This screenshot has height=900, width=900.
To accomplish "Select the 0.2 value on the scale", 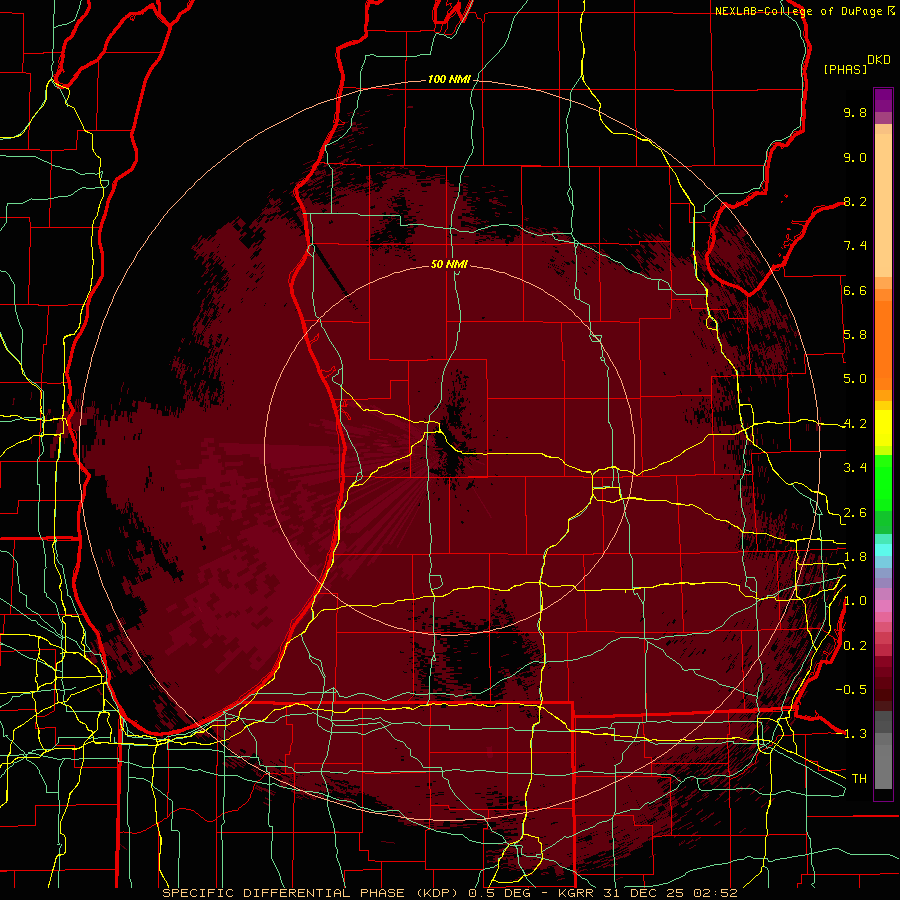I will (x=855, y=646).
